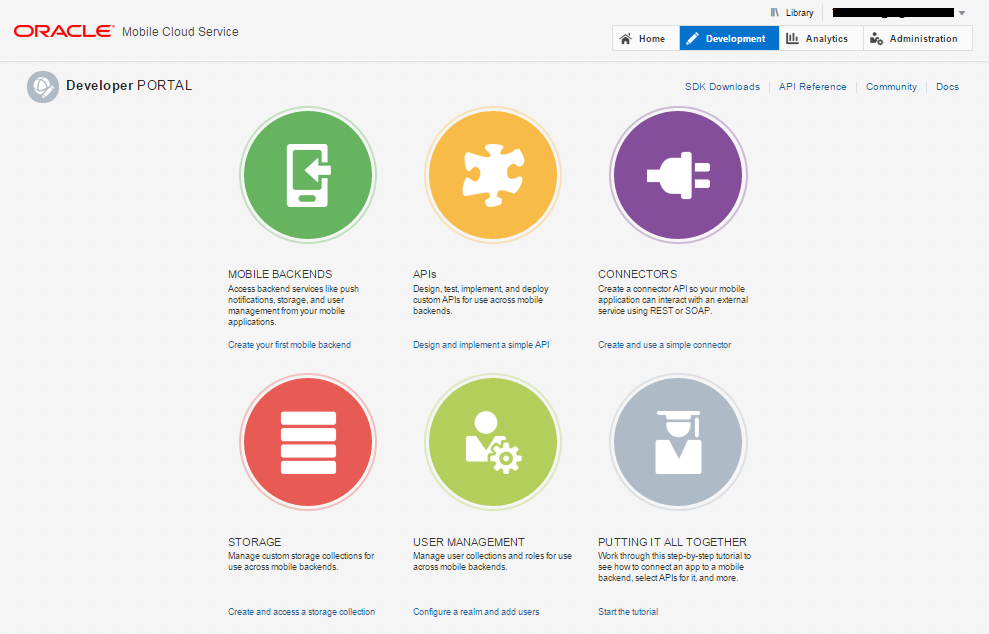The height and width of the screenshot is (634, 989).
Task: Expand the user account dropdown arrow
Action: (x=962, y=13)
